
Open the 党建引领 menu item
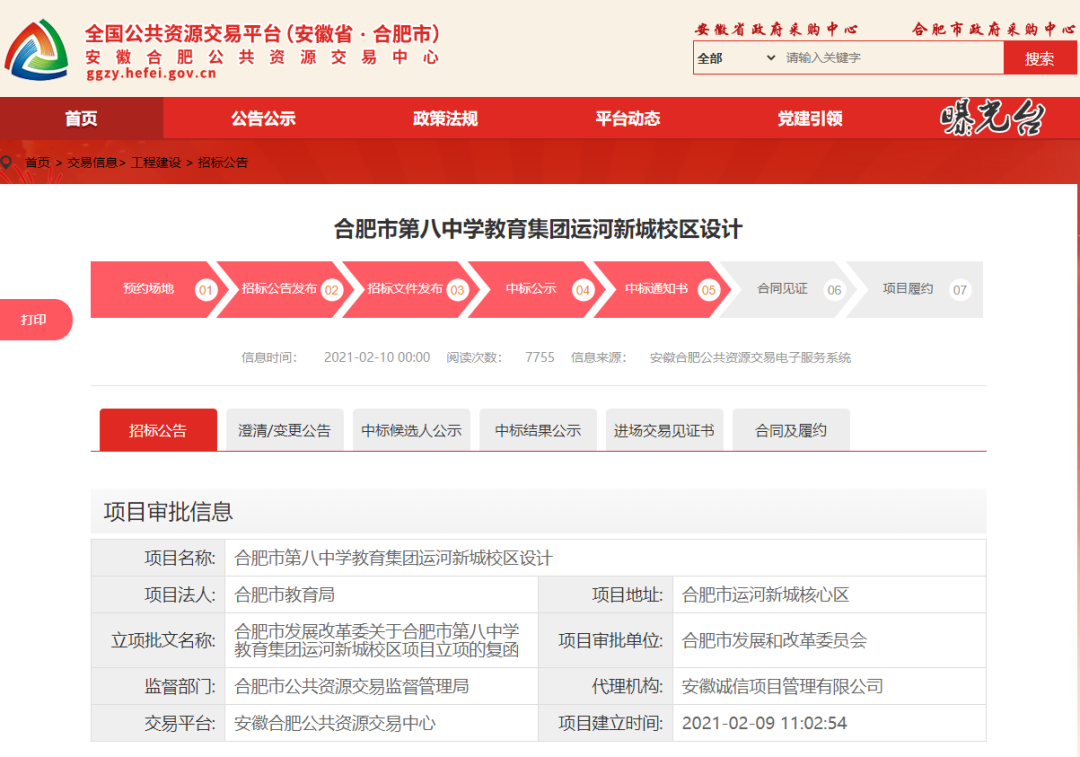[810, 117]
